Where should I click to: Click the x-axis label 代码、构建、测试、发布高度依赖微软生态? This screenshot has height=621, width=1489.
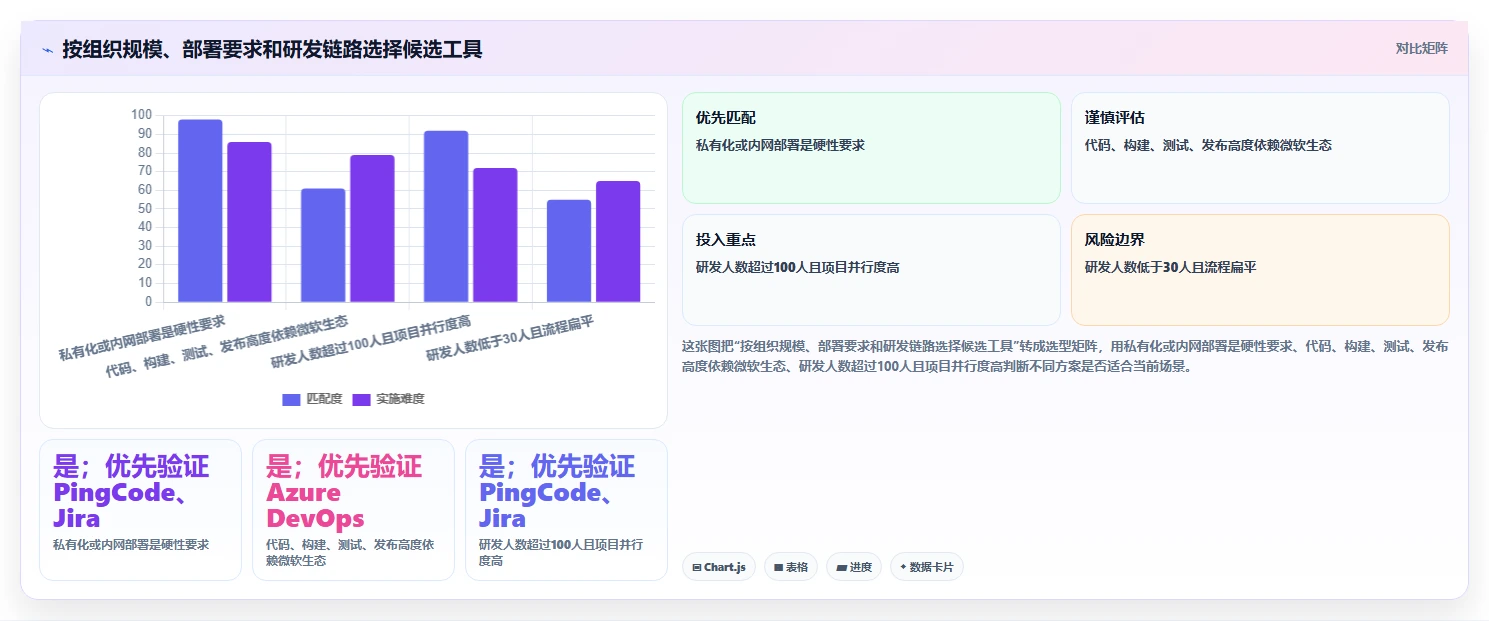click(x=227, y=346)
